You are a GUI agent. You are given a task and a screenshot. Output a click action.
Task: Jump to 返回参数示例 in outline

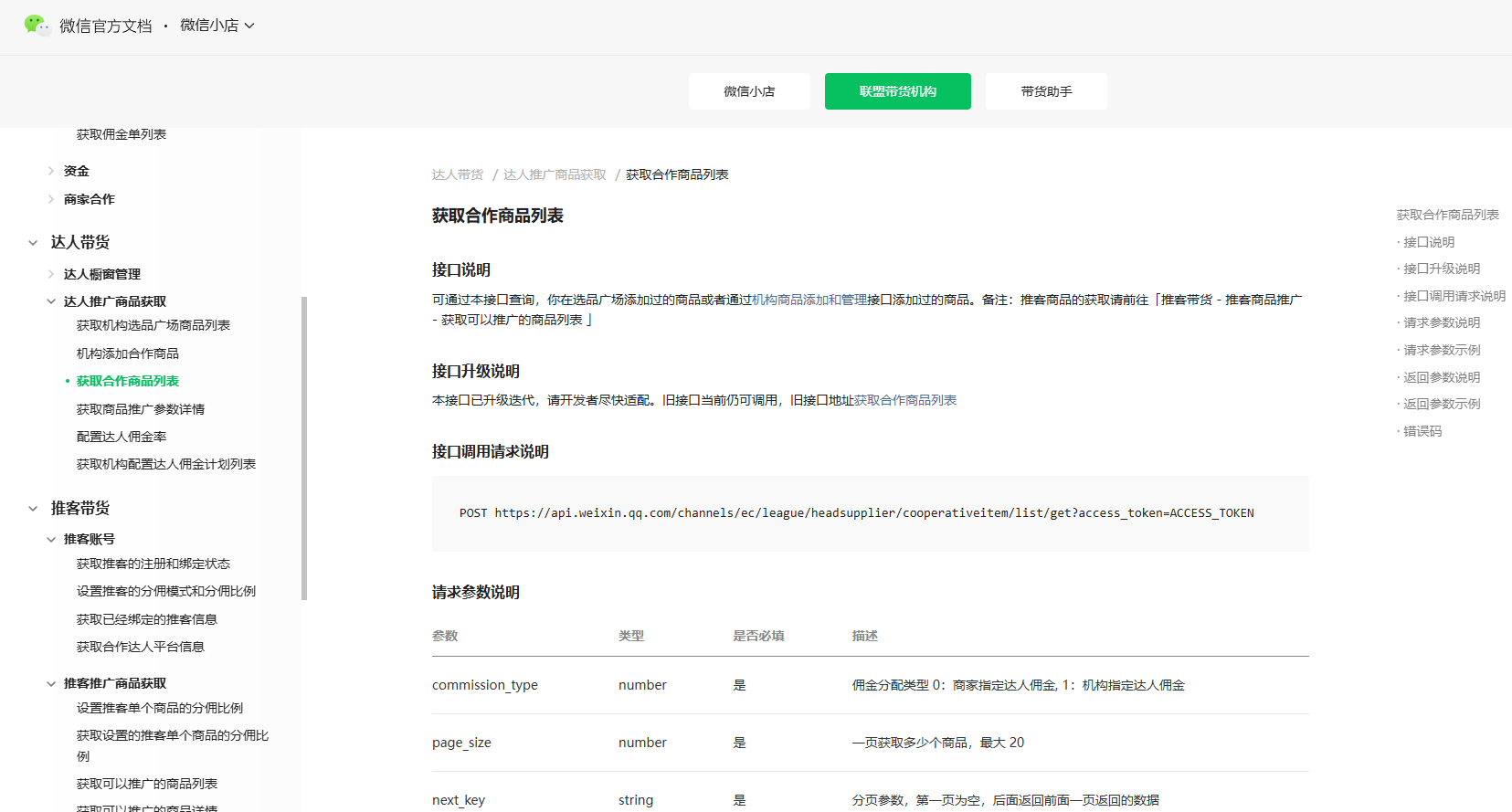tap(1442, 404)
